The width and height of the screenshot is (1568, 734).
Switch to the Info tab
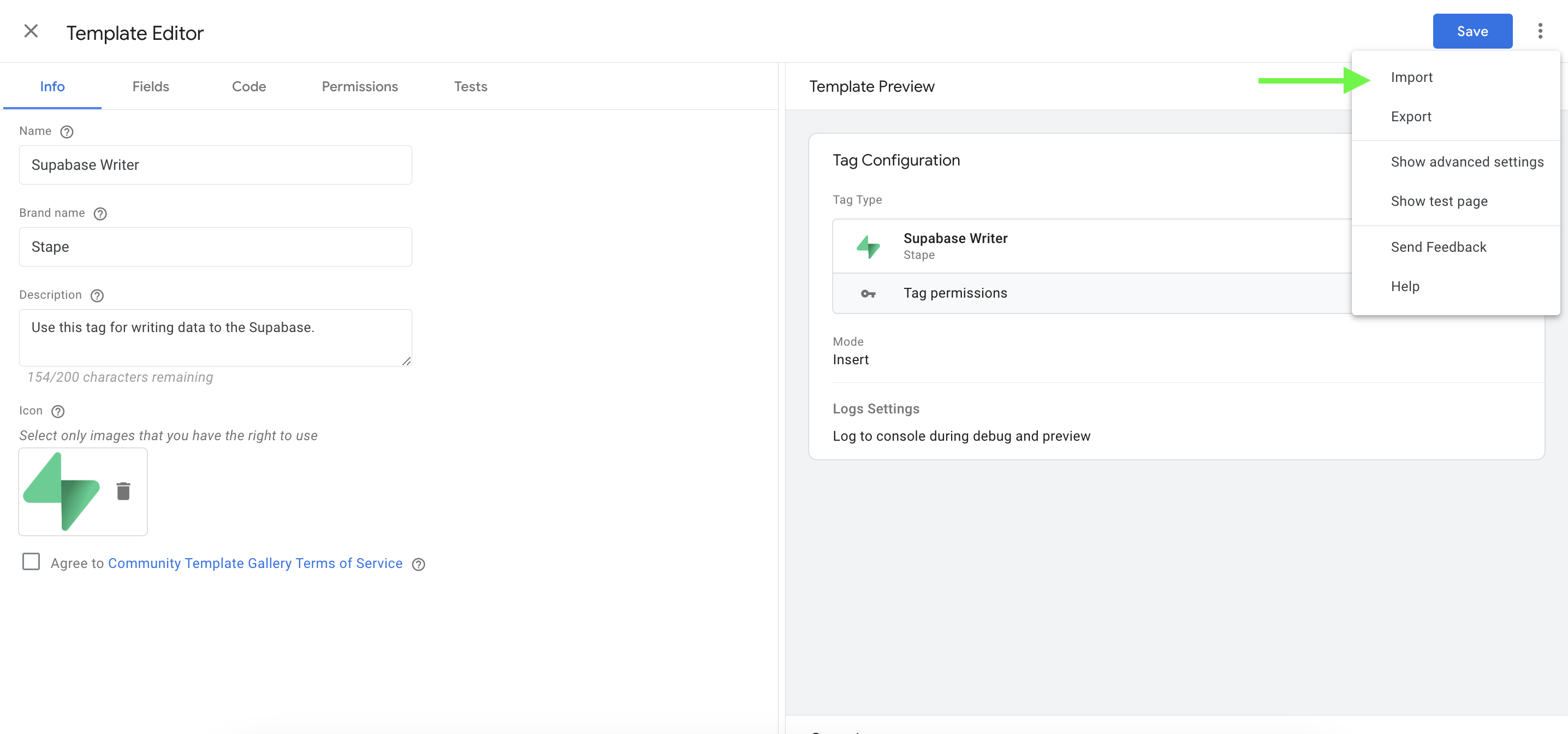52,86
